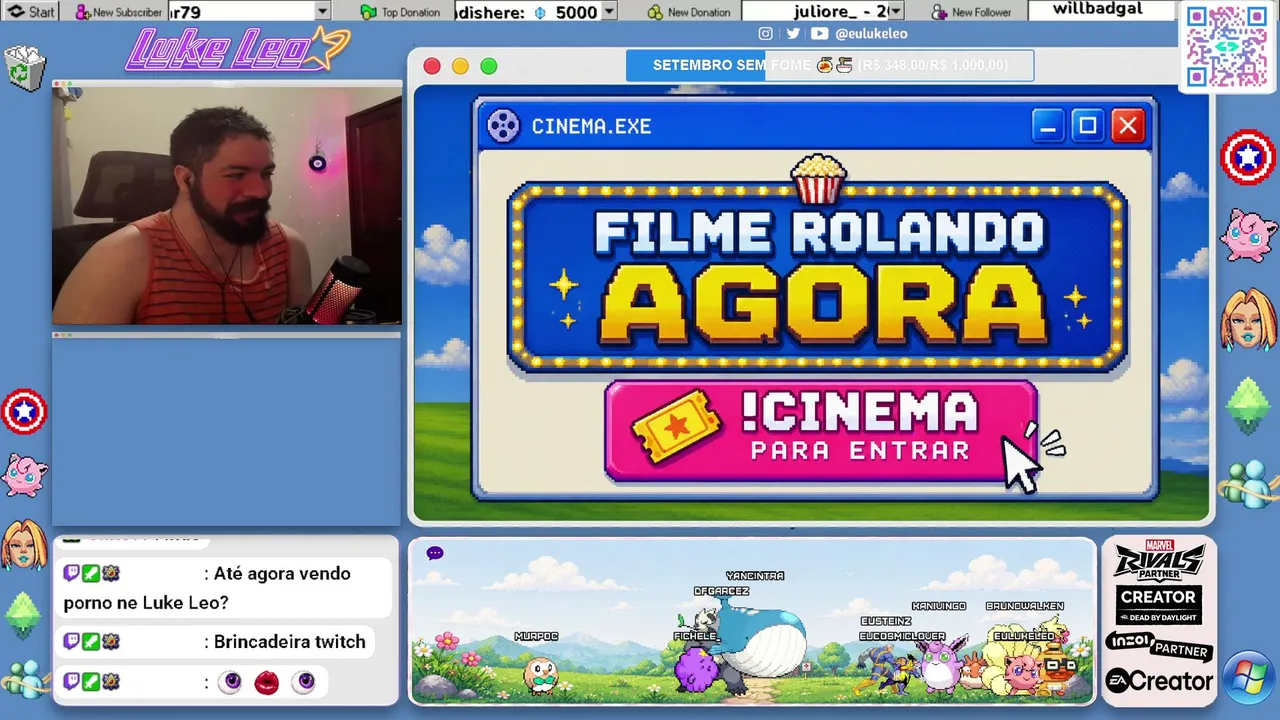1280x720 pixels.
Task: Click the green Sims plumbob icon on the right side
Action: (x=1248, y=405)
